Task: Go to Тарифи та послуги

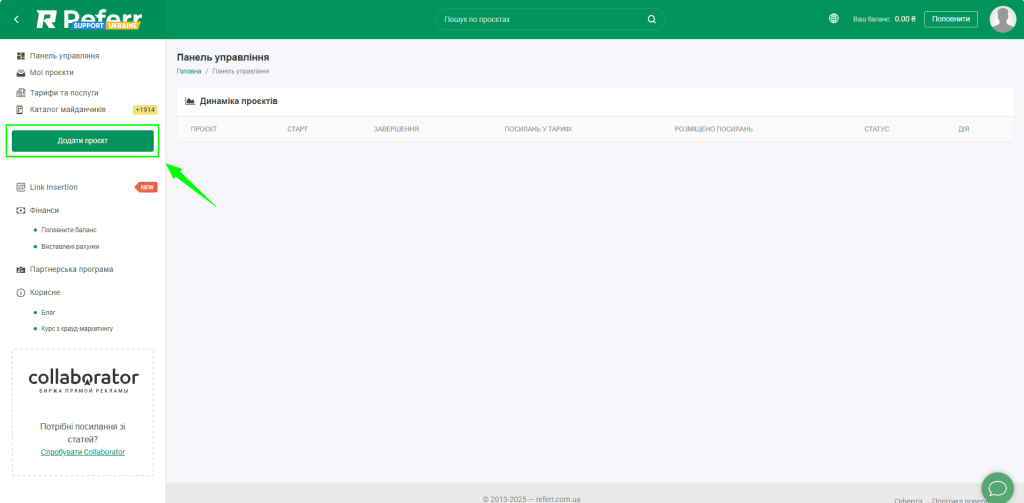Action: [x=64, y=93]
